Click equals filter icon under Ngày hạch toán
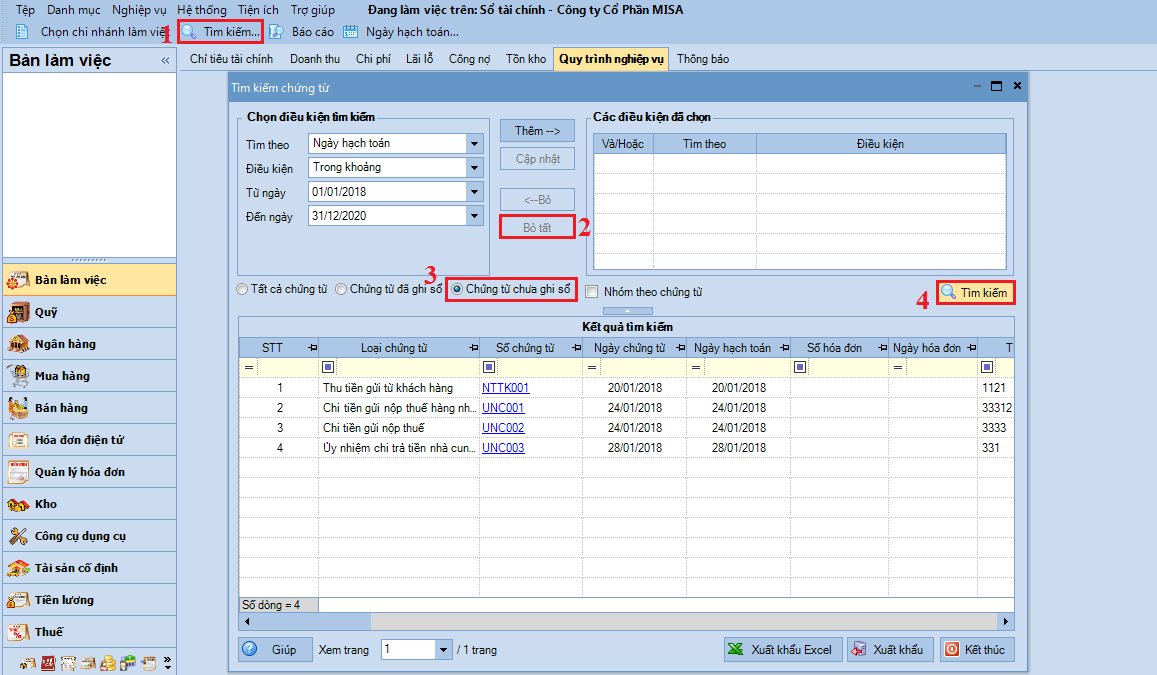1157x675 pixels. (696, 367)
